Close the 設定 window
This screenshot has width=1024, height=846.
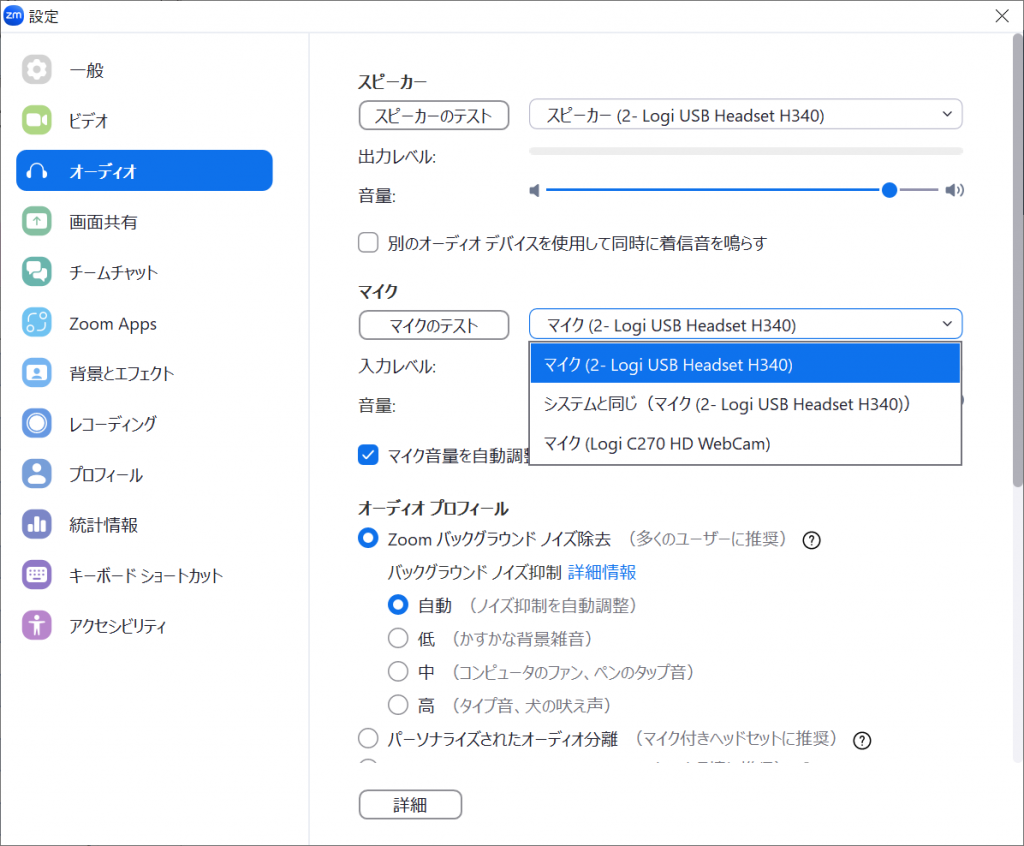point(1002,16)
